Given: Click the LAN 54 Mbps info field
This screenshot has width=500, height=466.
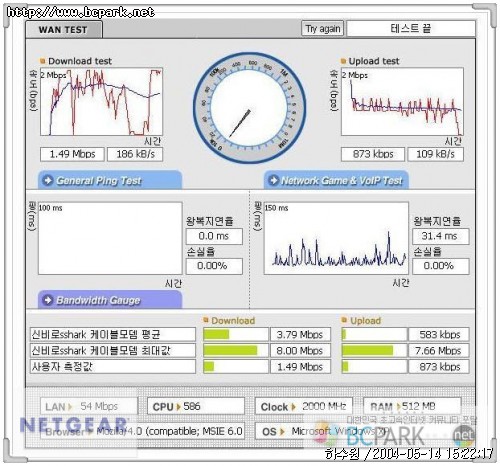Looking at the screenshot, I should click(x=89, y=406).
